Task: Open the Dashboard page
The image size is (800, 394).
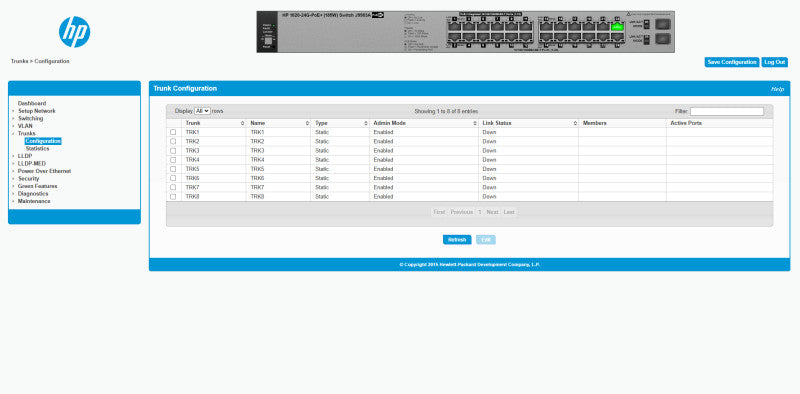Action: coord(32,103)
